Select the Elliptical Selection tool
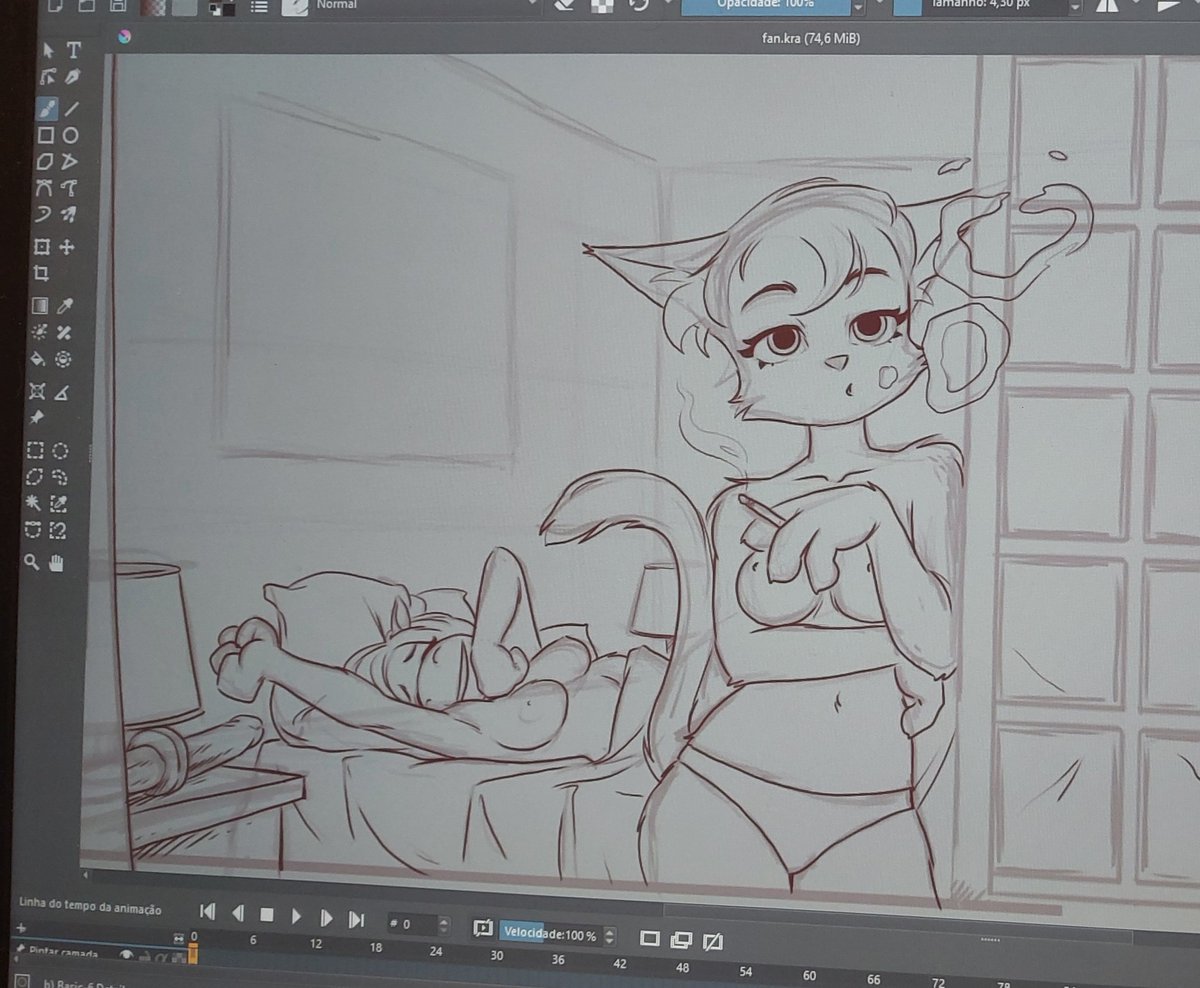This screenshot has height=988, width=1200. tap(61, 451)
